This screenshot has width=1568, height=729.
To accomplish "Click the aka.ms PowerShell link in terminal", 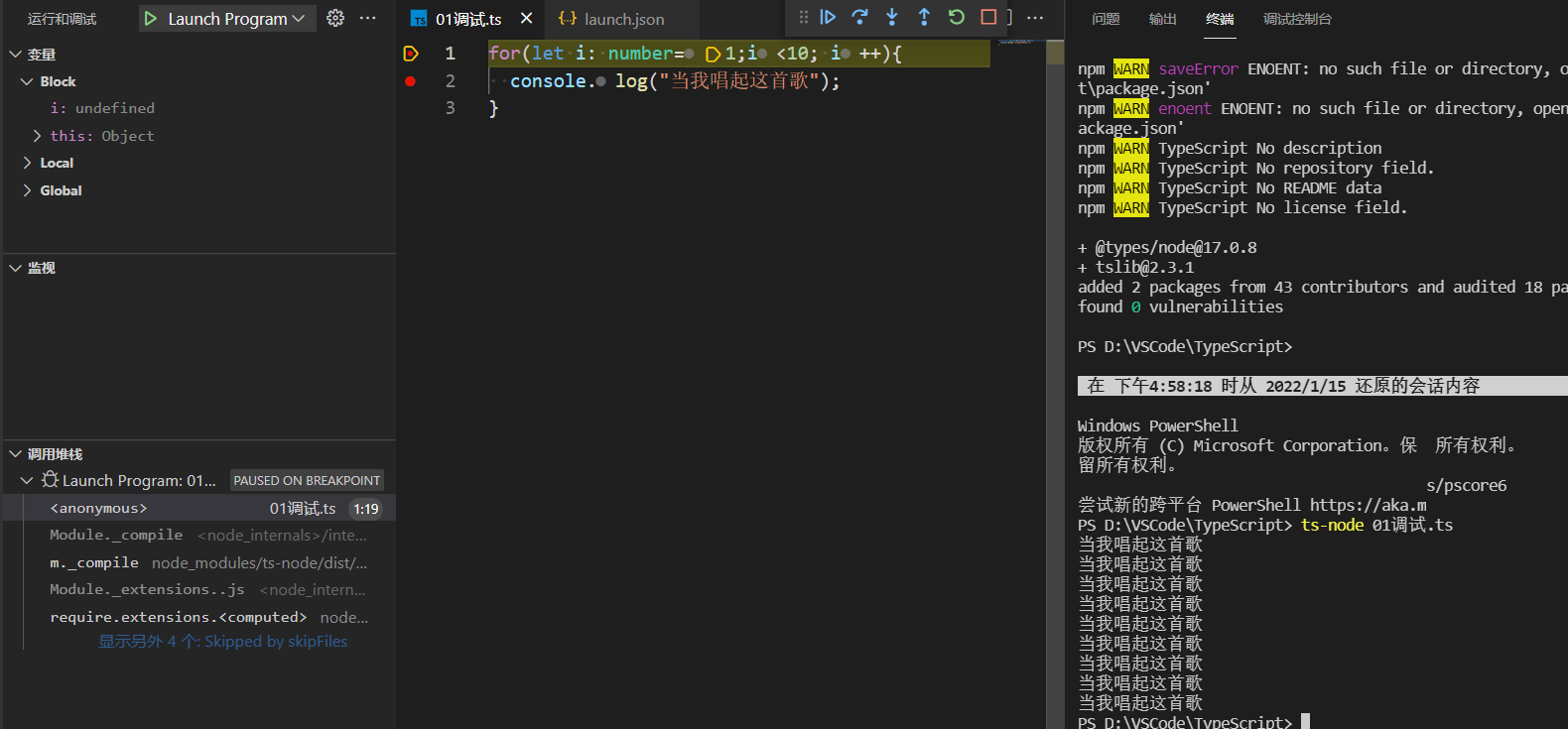I will pos(1368,505).
